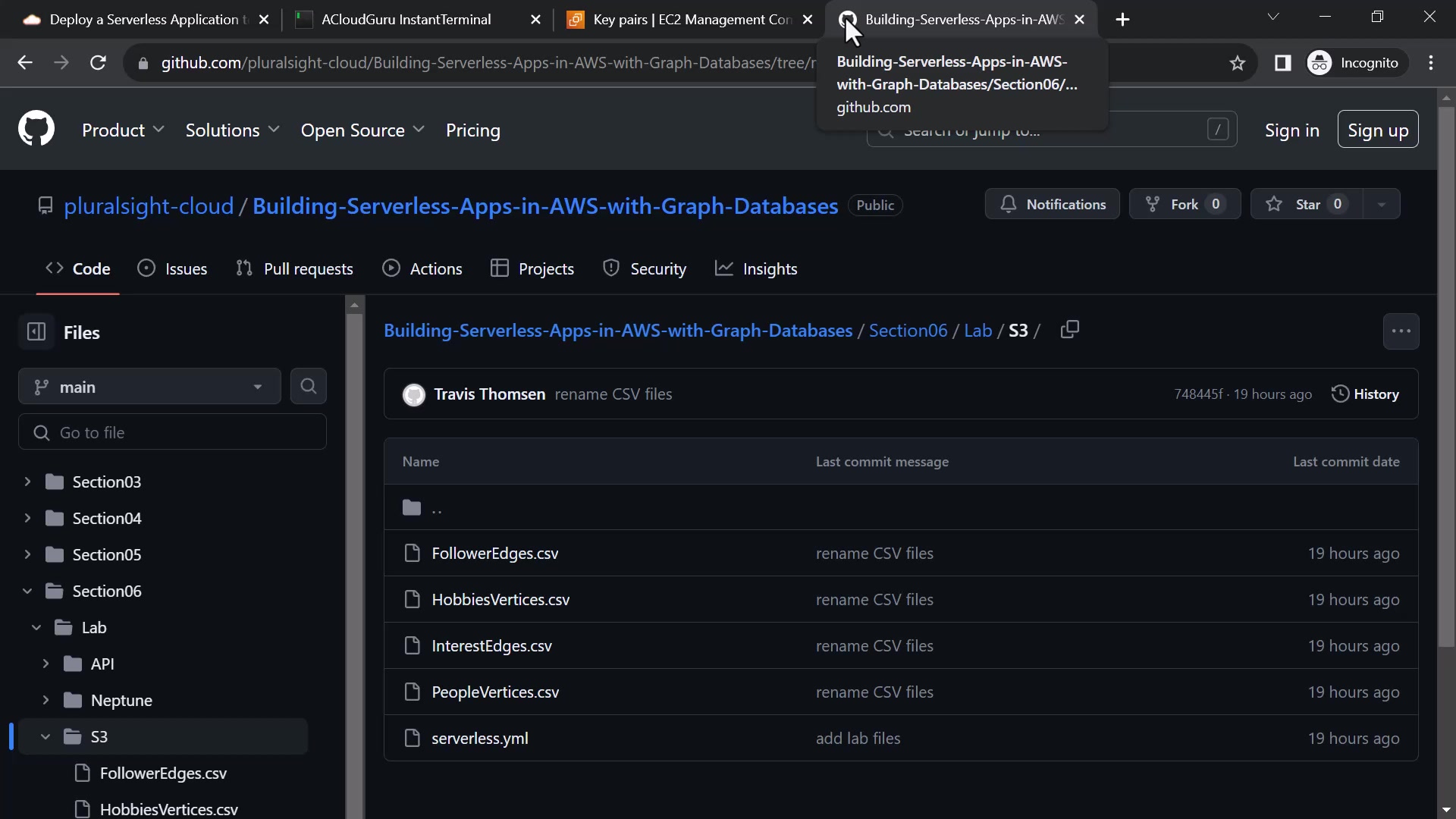Bookmark this page with star icon
Screen dimensions: 1456x819
pyautogui.click(x=1238, y=63)
